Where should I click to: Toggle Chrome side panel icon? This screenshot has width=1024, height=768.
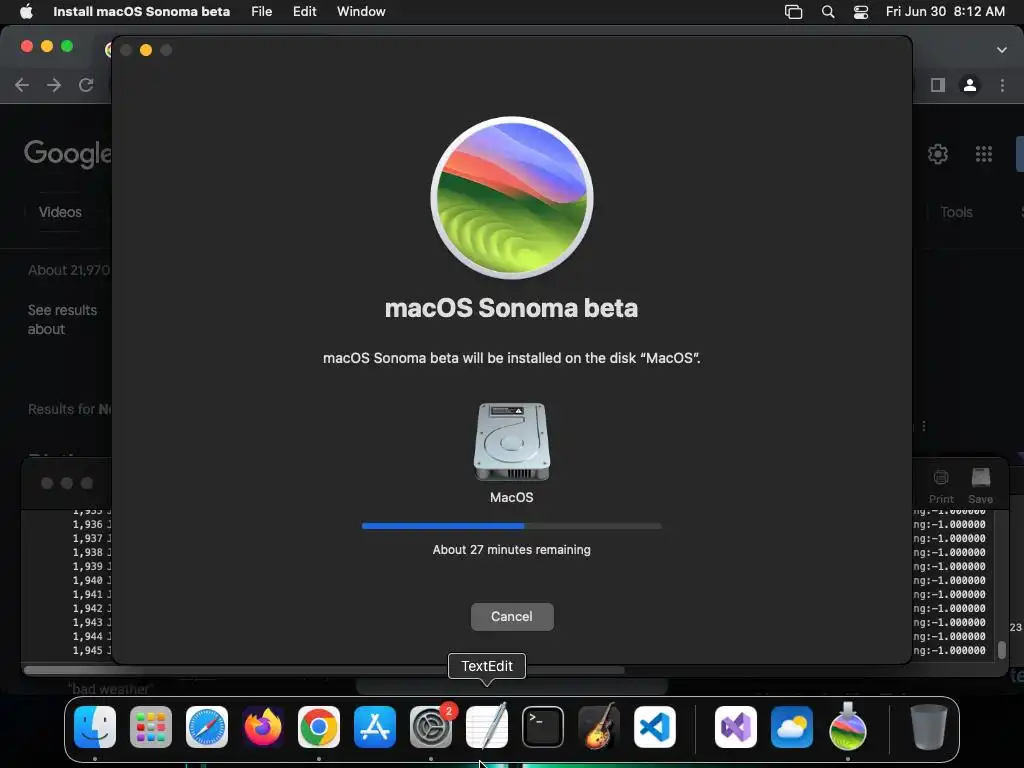(x=938, y=85)
